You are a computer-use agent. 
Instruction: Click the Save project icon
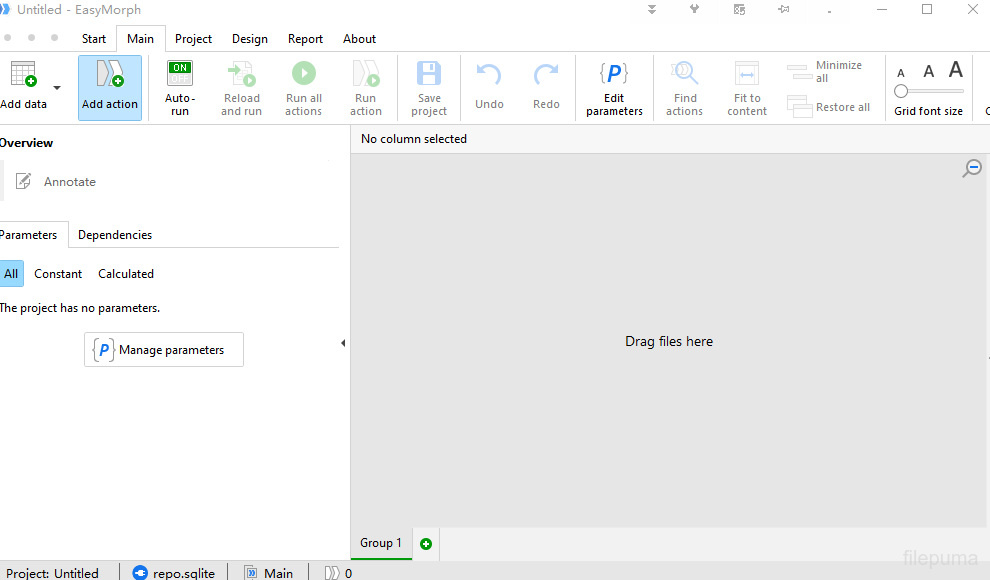coord(429,74)
